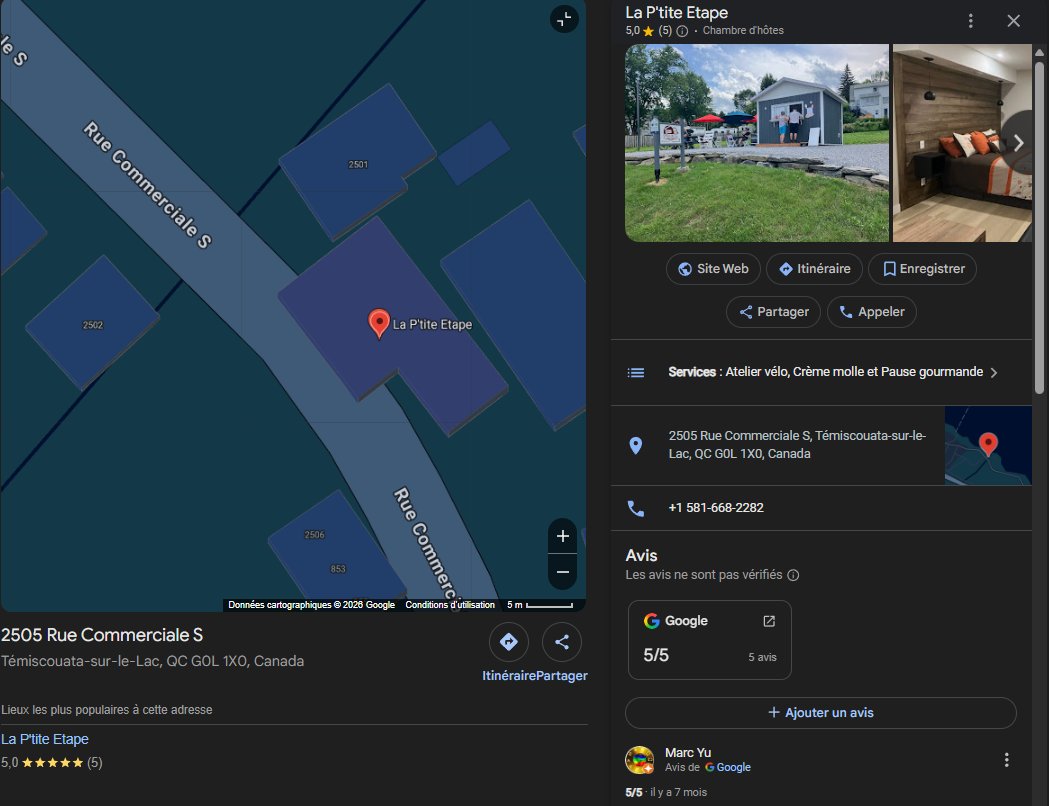Click the Services list icon

pyautogui.click(x=636, y=373)
